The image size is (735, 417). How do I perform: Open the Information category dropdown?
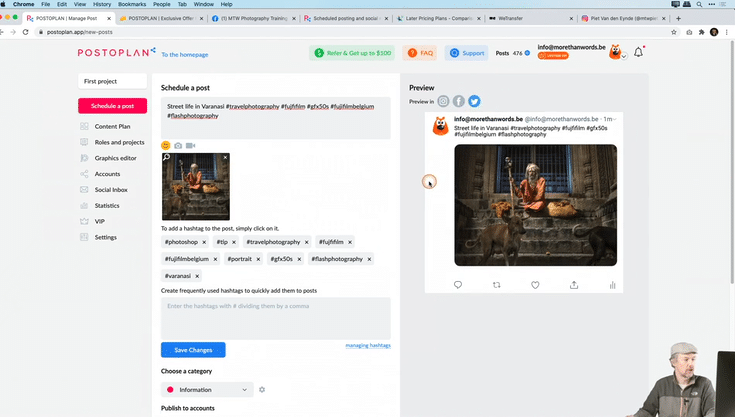tap(207, 389)
